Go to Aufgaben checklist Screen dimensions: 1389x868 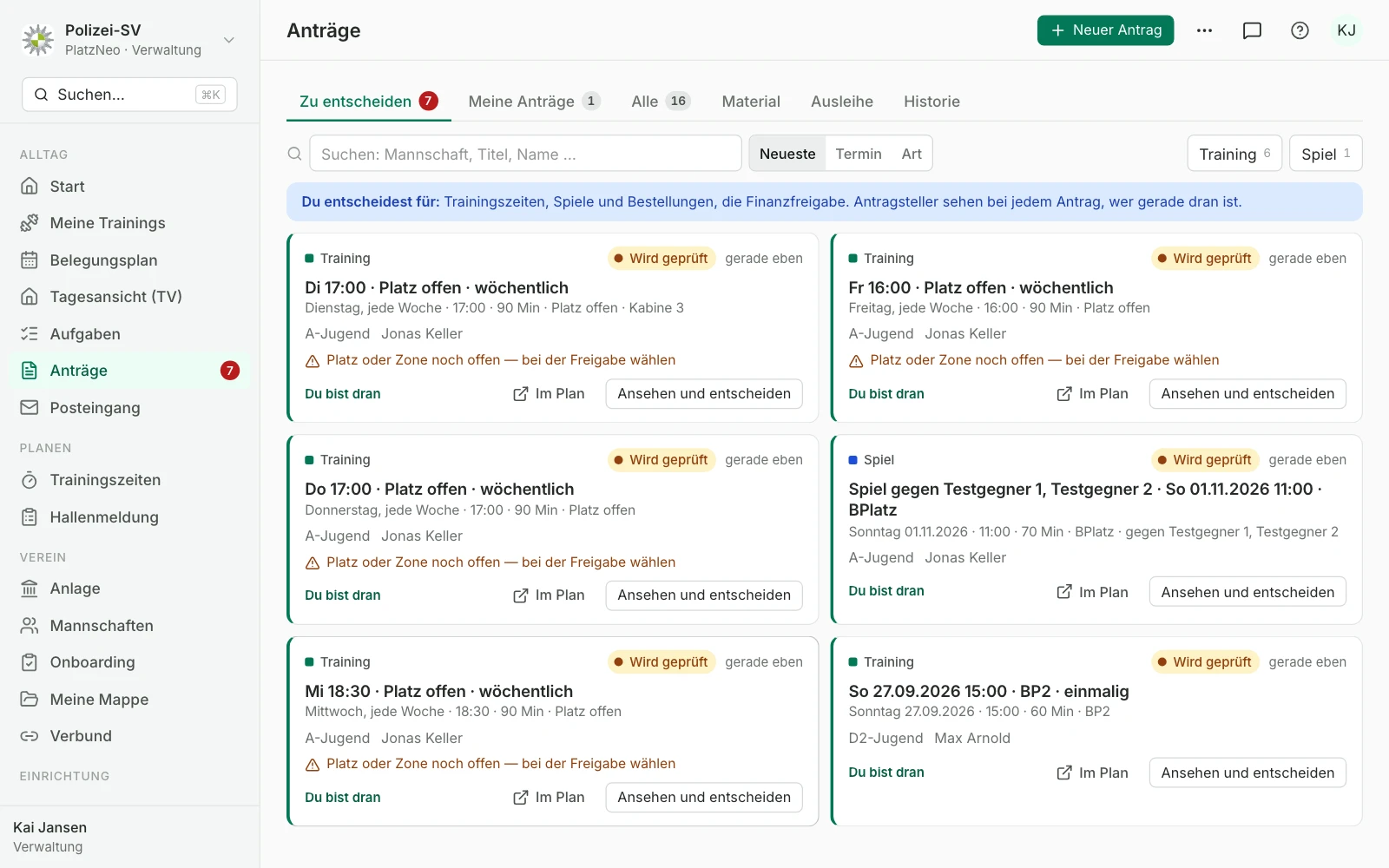click(x=129, y=334)
